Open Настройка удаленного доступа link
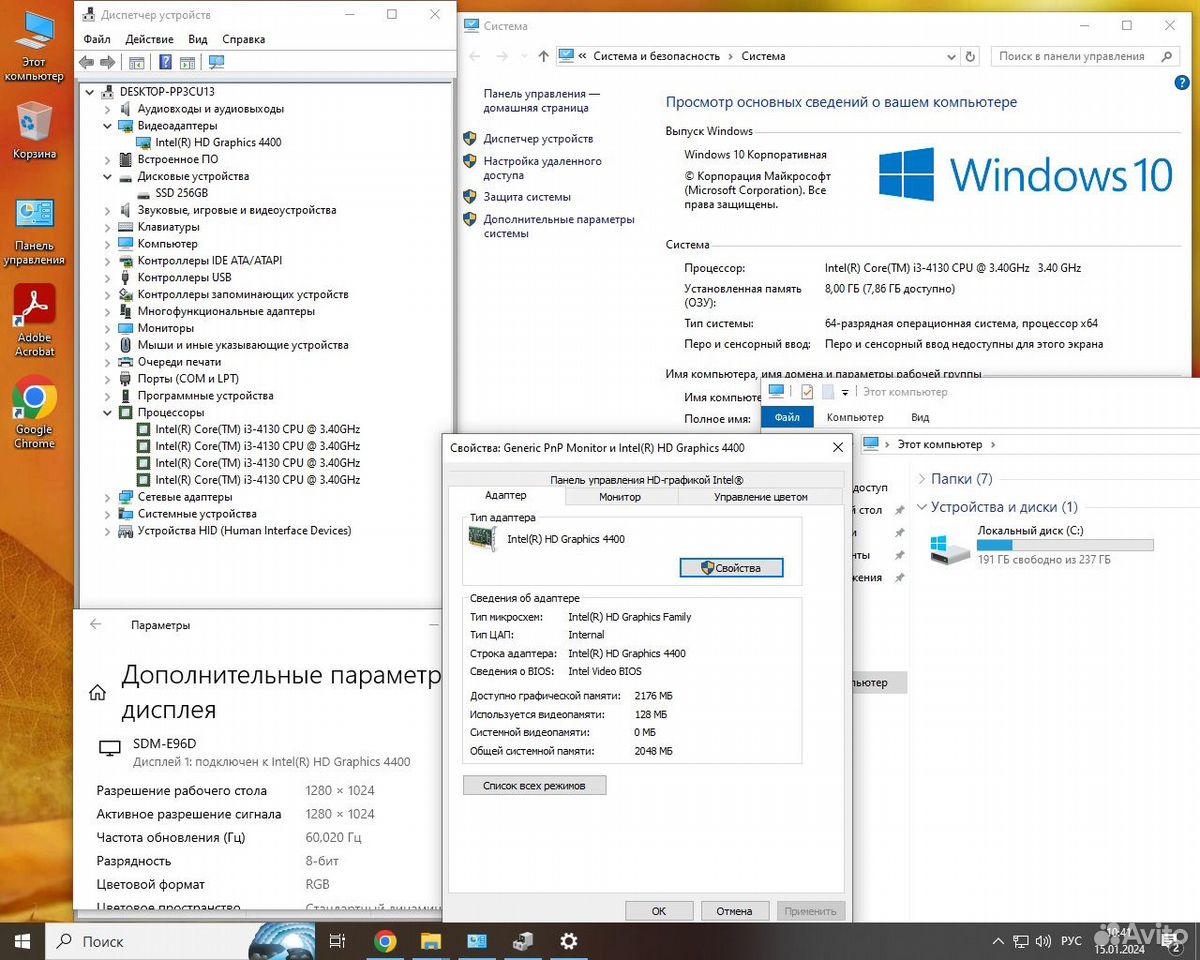Image resolution: width=1200 pixels, height=960 pixels. coord(542,167)
